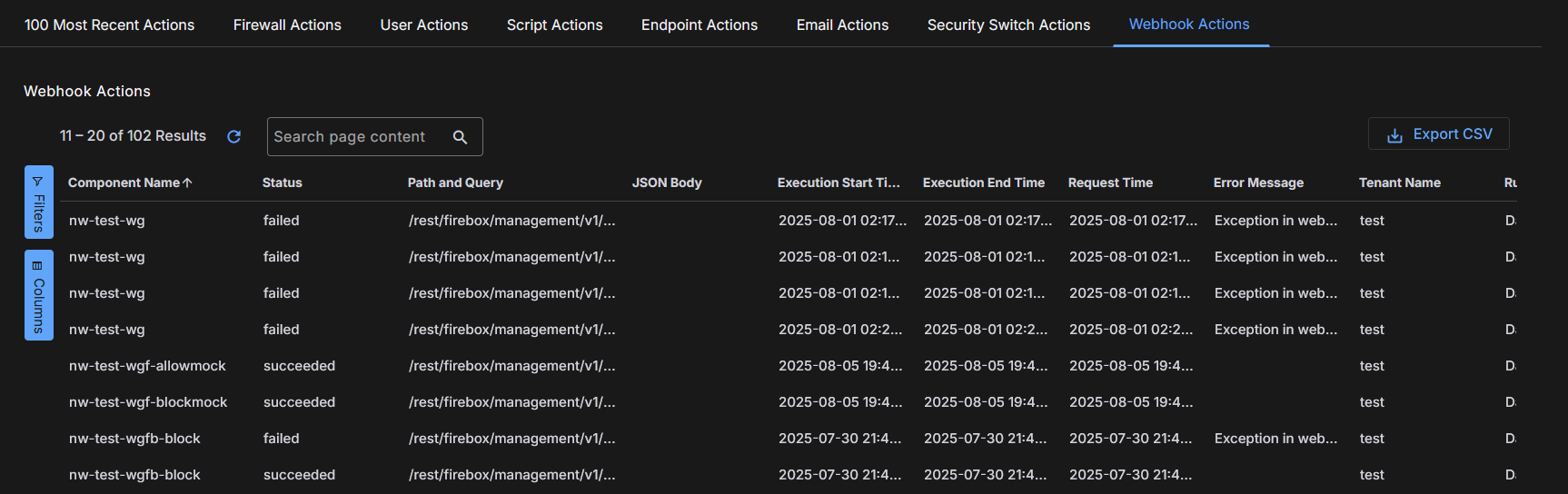This screenshot has height=494, width=1568.
Task: Switch to Script Actions tab
Action: pyautogui.click(x=554, y=25)
